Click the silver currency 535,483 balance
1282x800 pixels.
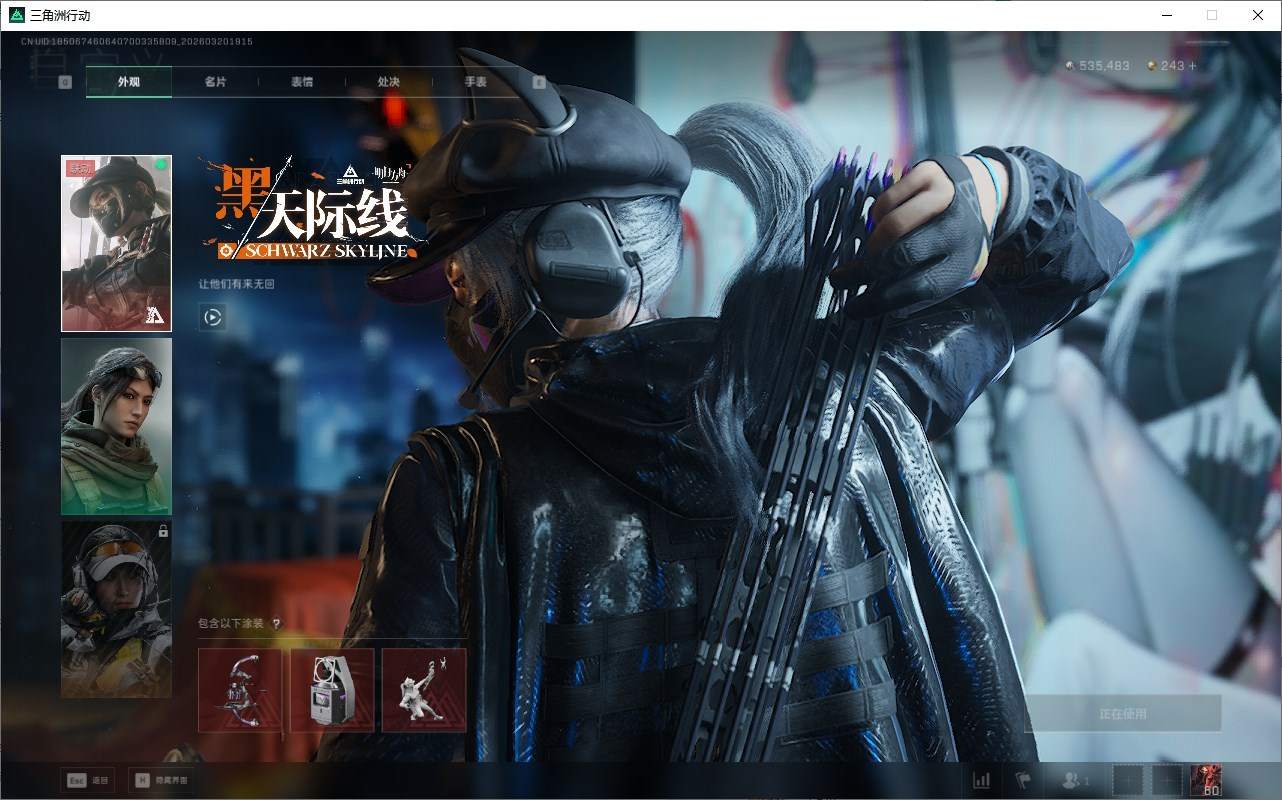[x=1098, y=66]
